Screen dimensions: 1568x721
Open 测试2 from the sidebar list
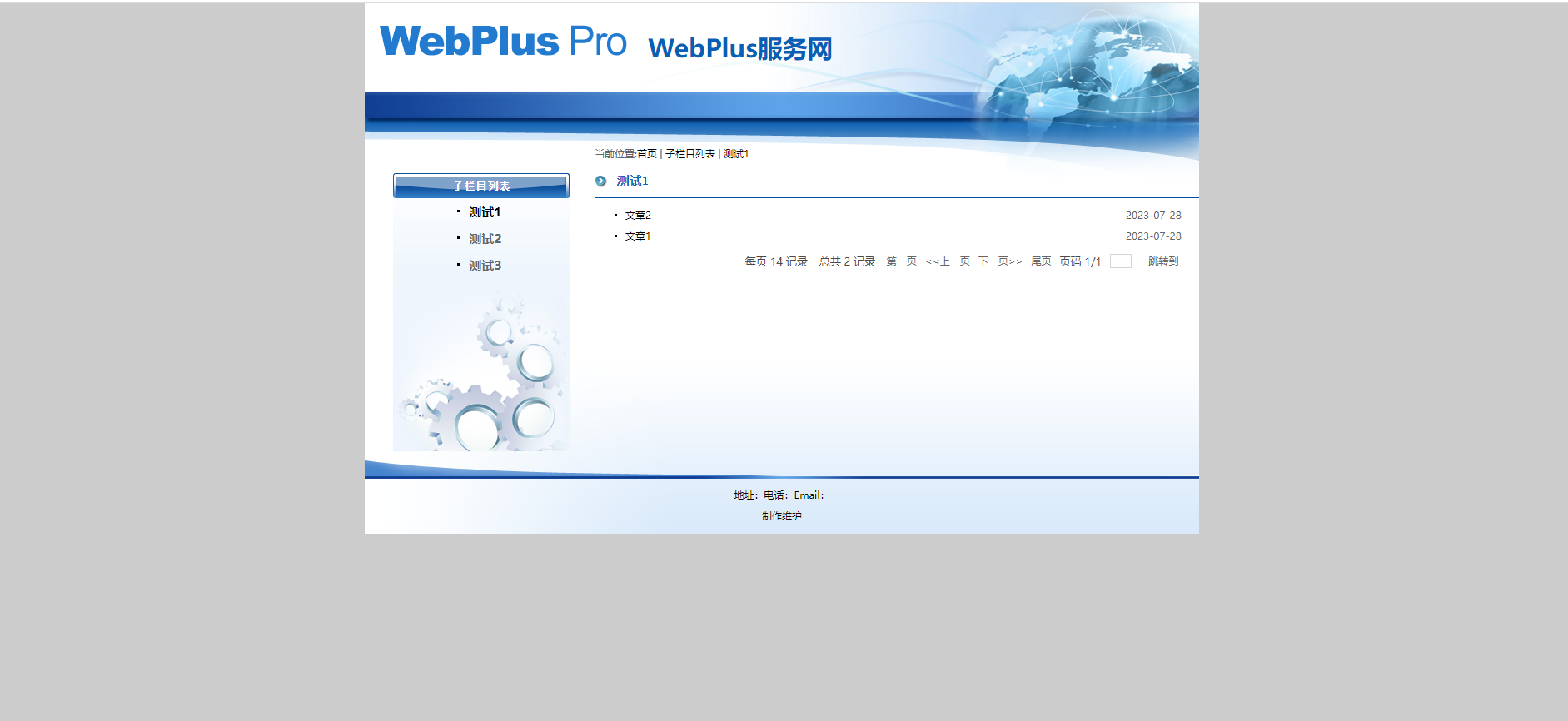tap(485, 239)
